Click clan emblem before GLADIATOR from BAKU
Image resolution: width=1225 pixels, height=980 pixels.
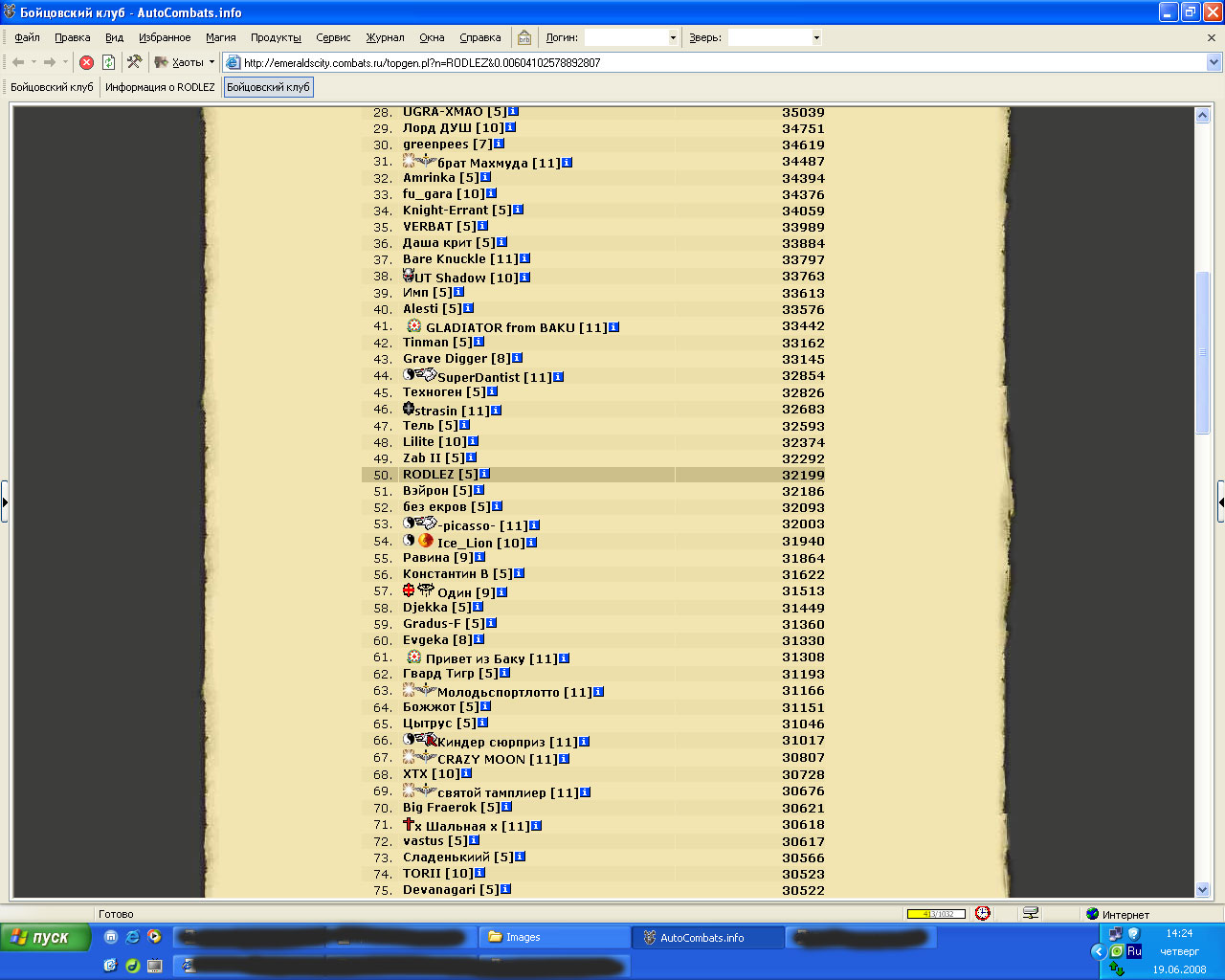point(414,325)
